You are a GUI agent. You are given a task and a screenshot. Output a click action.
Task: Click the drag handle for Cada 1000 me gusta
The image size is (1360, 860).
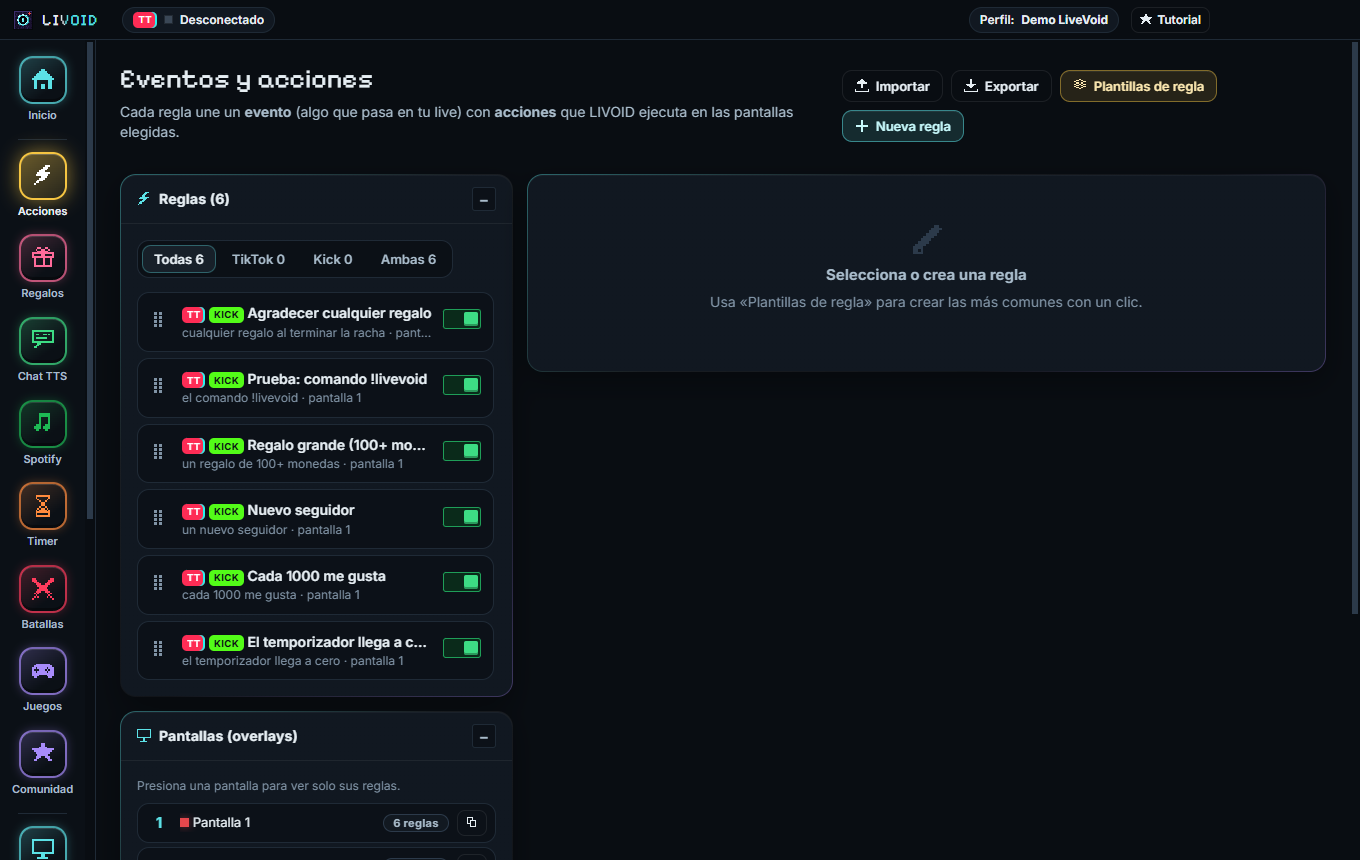pyautogui.click(x=157, y=583)
